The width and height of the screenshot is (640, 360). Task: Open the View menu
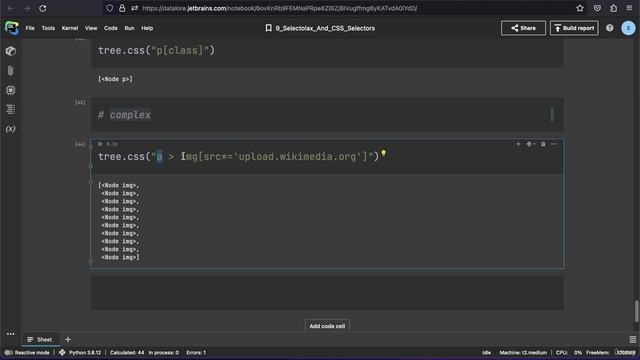pyautogui.click(x=91, y=28)
